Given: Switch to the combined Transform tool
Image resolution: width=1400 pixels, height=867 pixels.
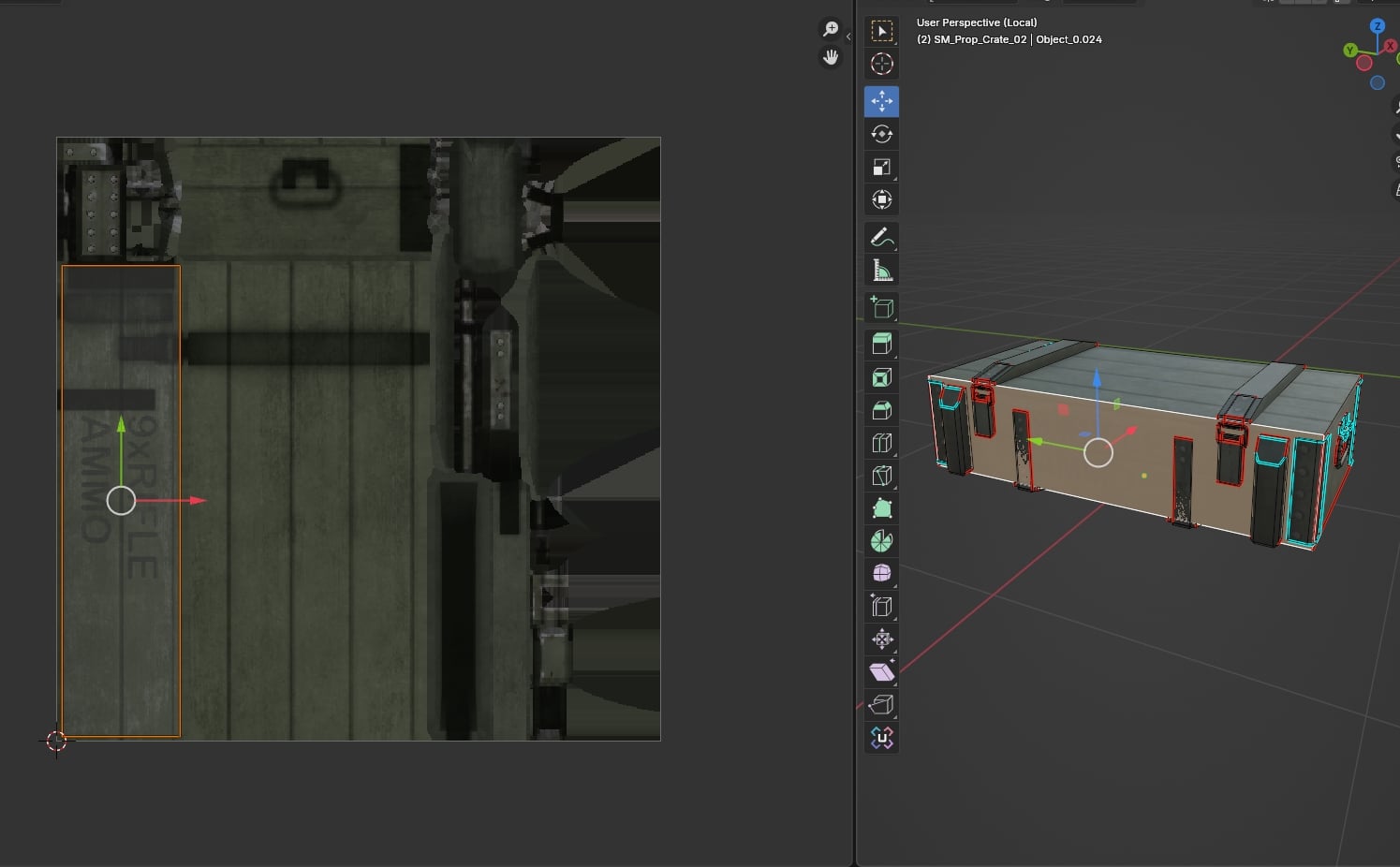Looking at the screenshot, I should click(881, 199).
